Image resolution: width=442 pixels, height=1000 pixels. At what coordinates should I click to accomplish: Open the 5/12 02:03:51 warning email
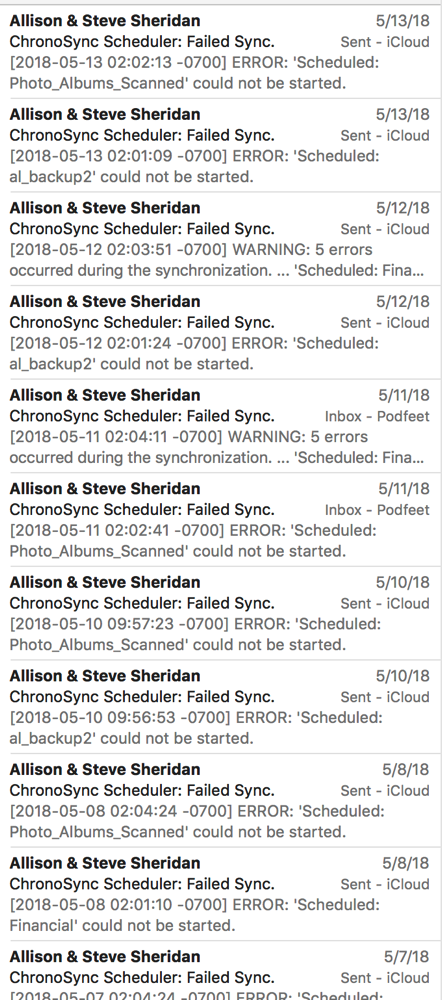click(221, 239)
